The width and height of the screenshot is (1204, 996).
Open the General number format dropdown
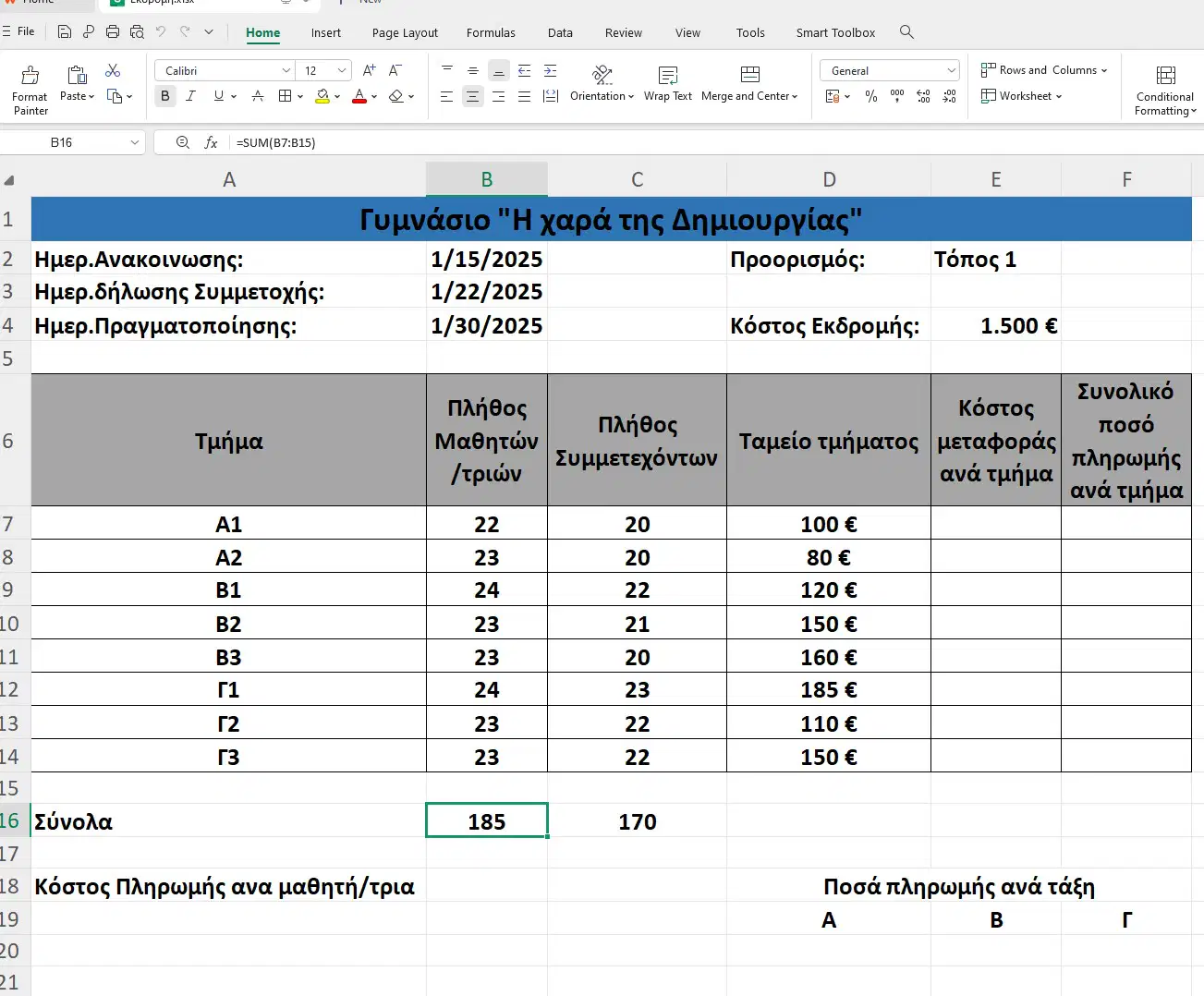click(x=951, y=70)
